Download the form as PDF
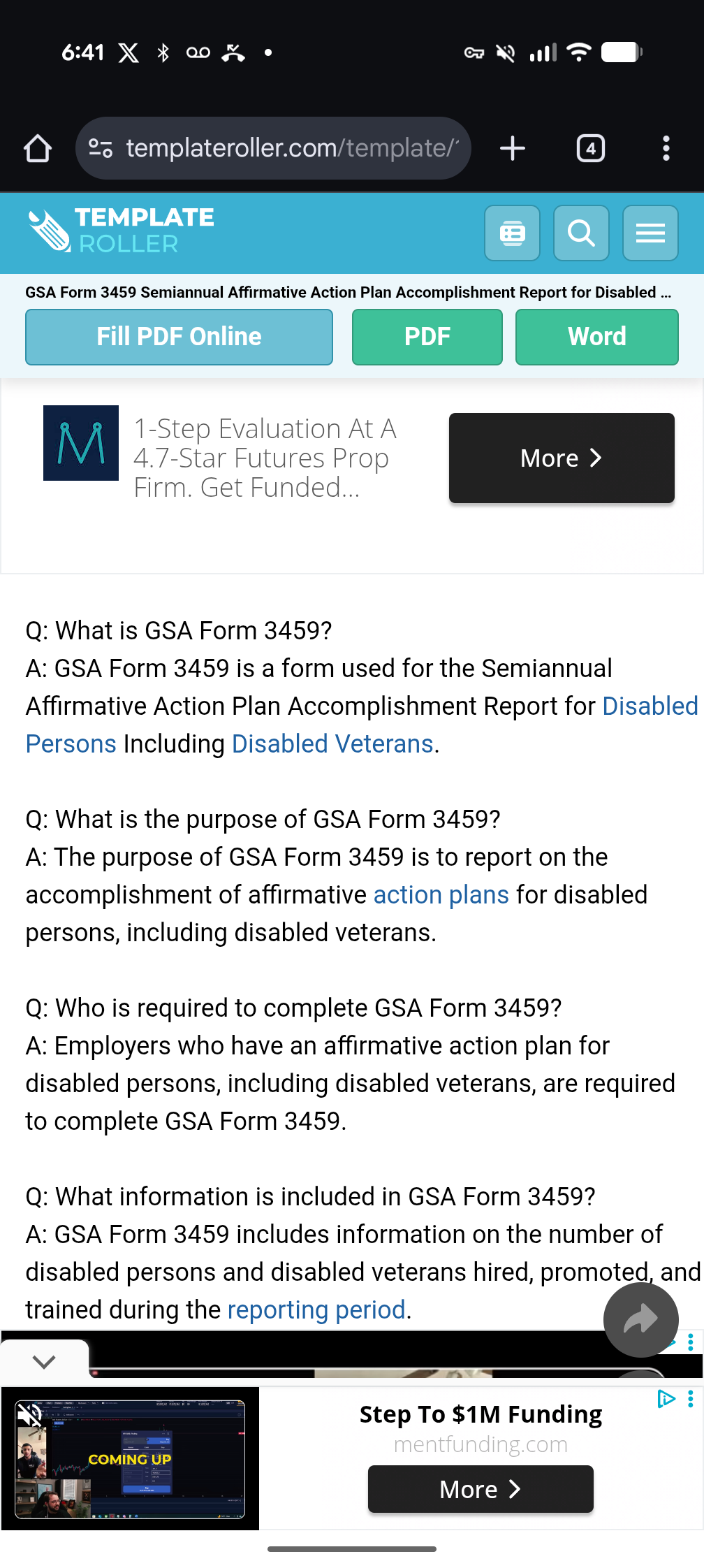Viewport: 704px width, 1568px height. [x=427, y=337]
